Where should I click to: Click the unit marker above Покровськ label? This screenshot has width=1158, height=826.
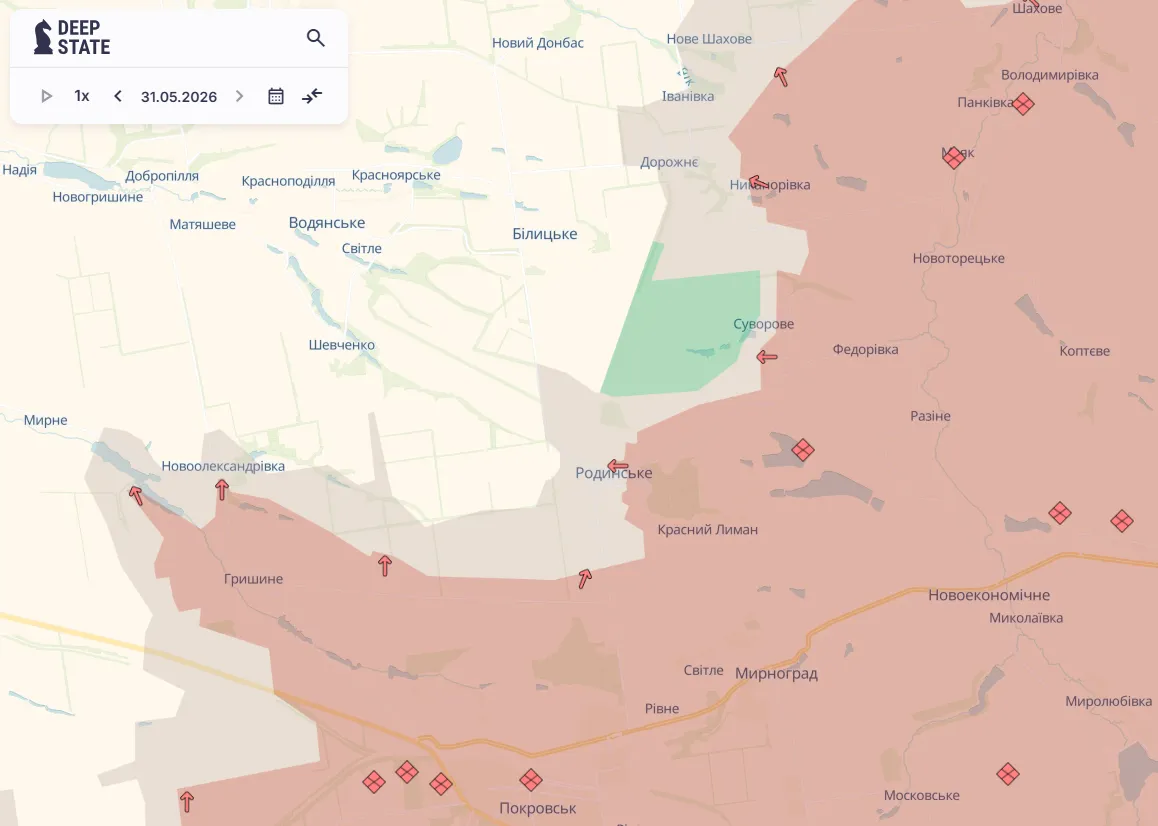pyautogui.click(x=531, y=779)
